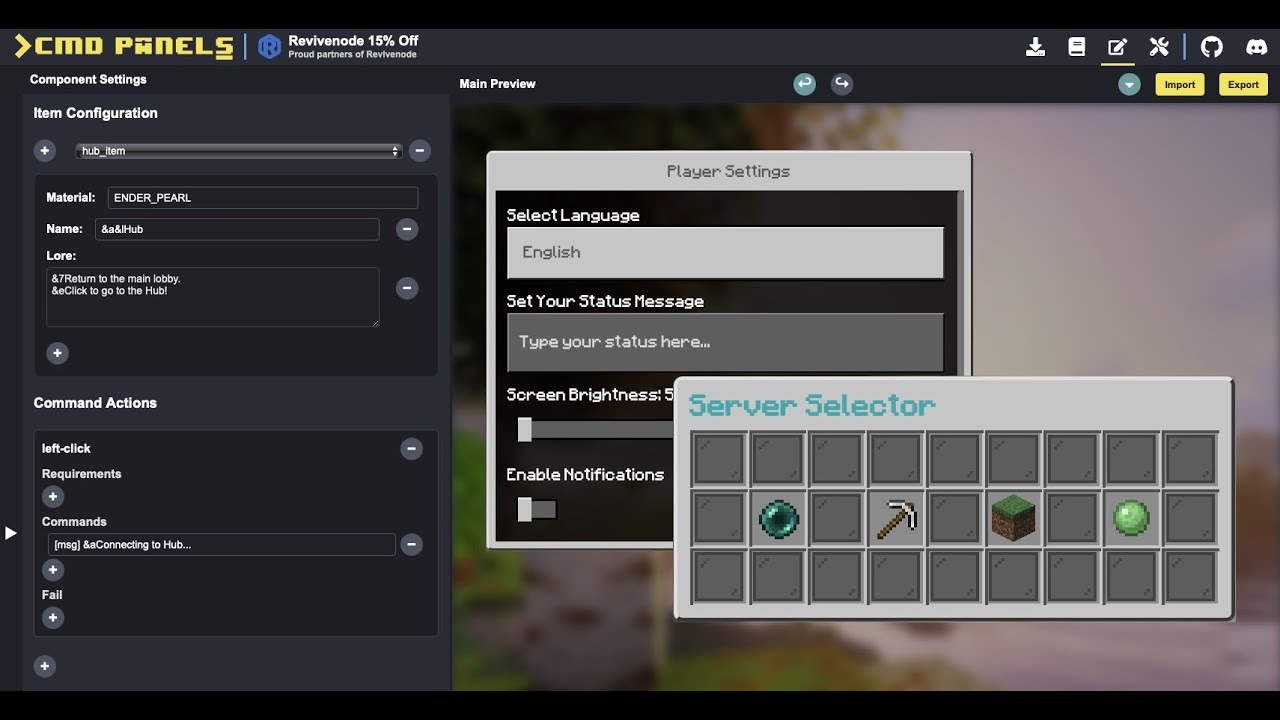Click the redo arrow button

[x=842, y=84]
